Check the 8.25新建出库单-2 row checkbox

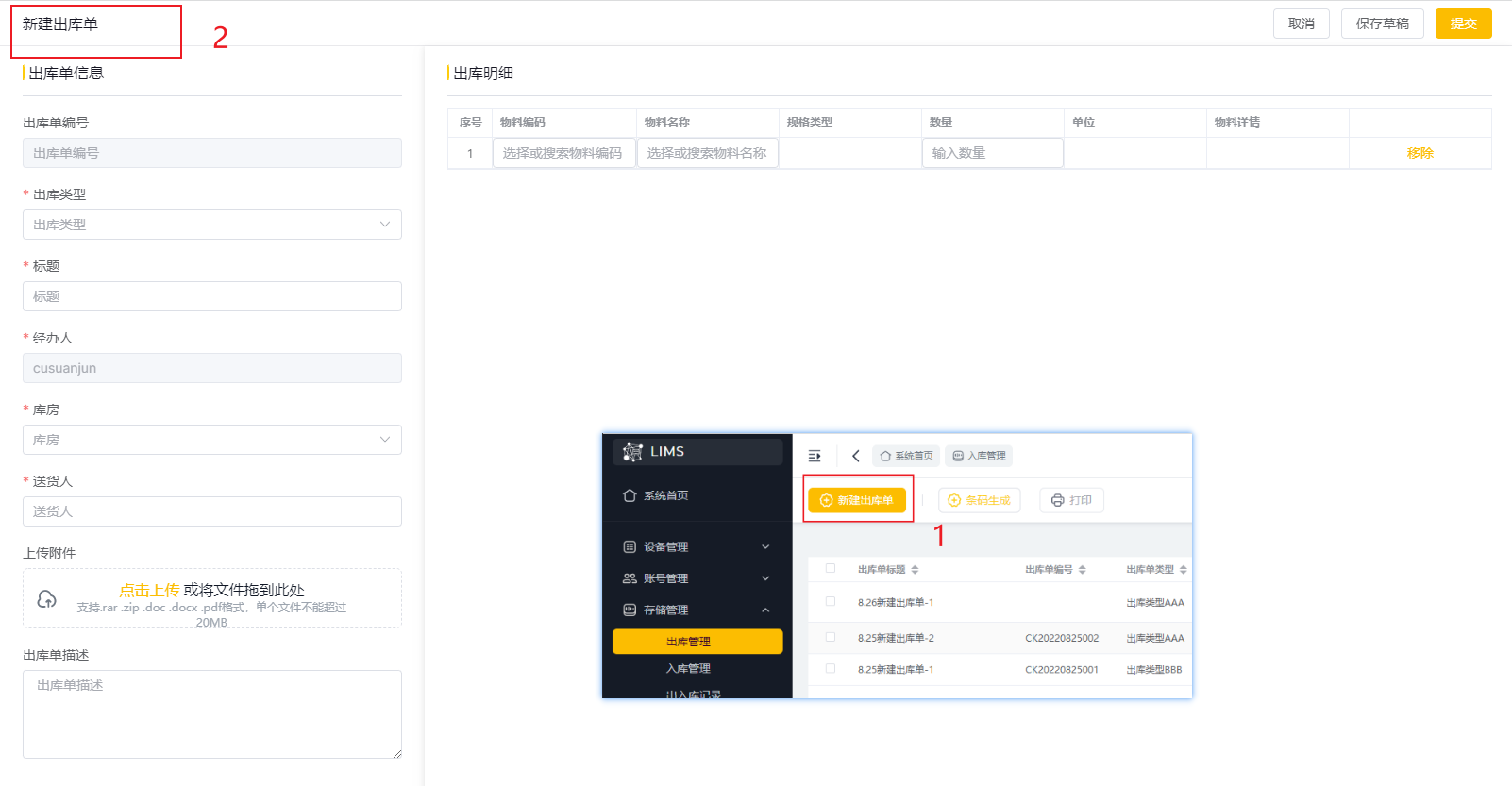point(831,637)
